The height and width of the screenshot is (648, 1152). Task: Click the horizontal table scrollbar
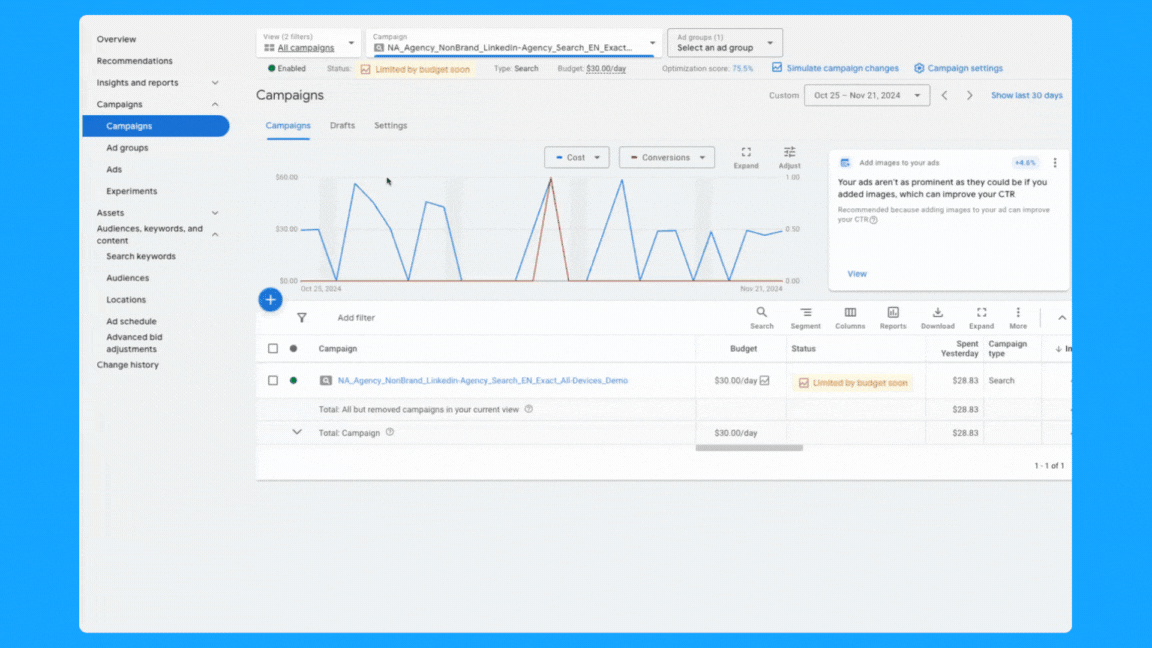tap(749, 447)
